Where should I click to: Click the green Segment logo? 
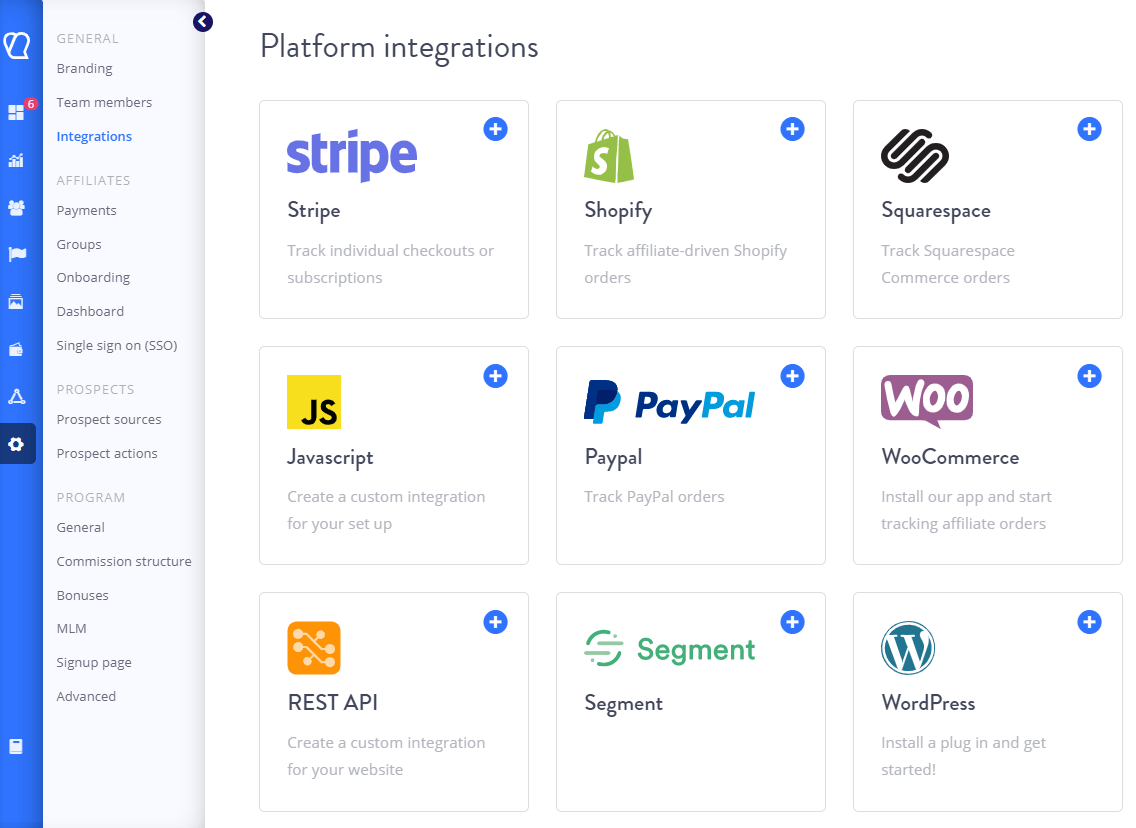click(669, 648)
